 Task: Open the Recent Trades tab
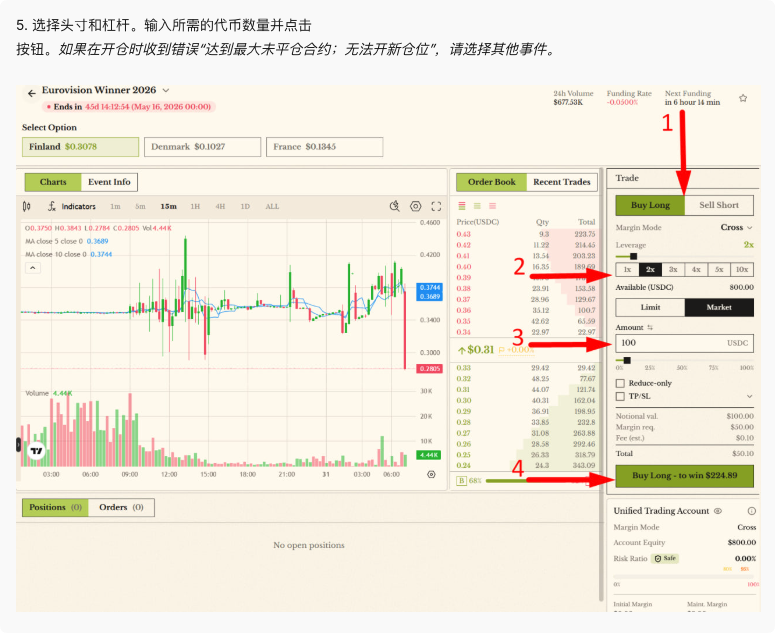[562, 182]
